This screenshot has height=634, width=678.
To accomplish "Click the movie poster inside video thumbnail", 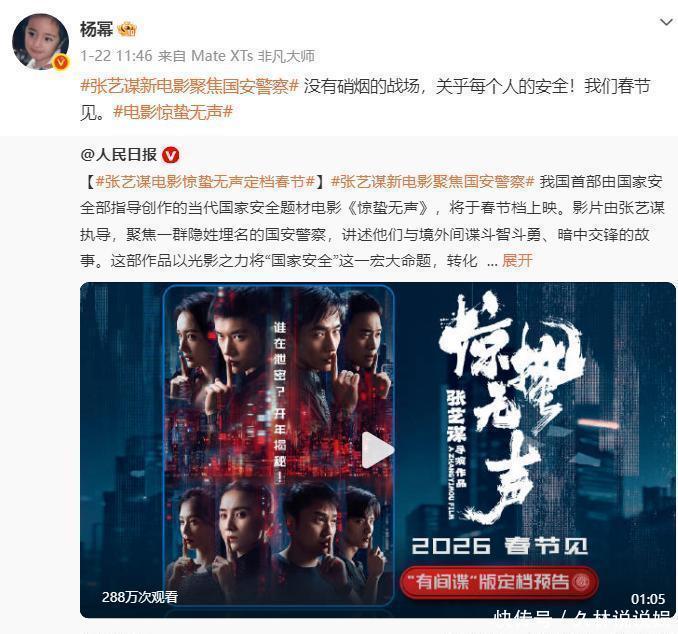I will coord(278,445).
